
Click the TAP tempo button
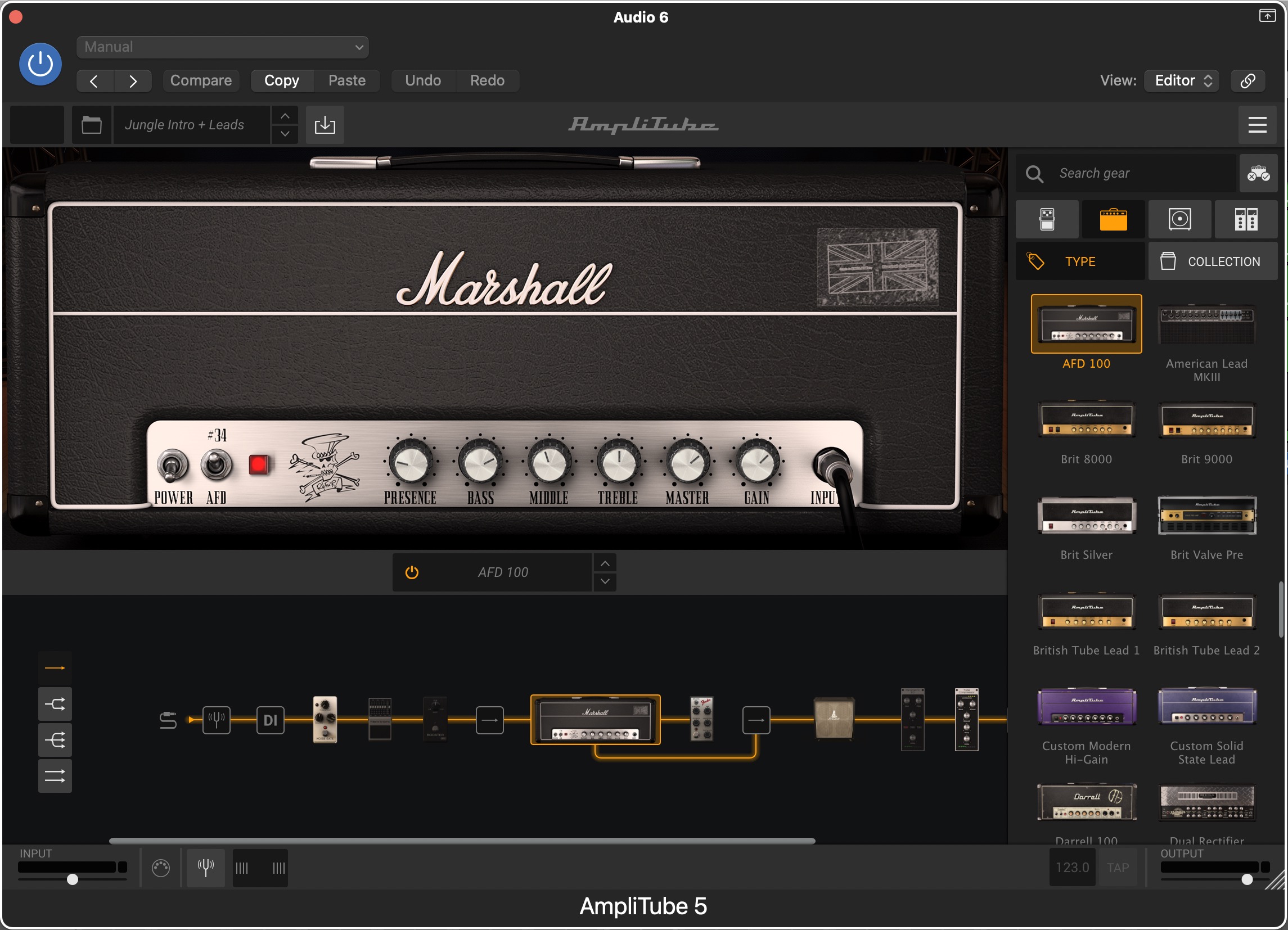[x=1118, y=868]
